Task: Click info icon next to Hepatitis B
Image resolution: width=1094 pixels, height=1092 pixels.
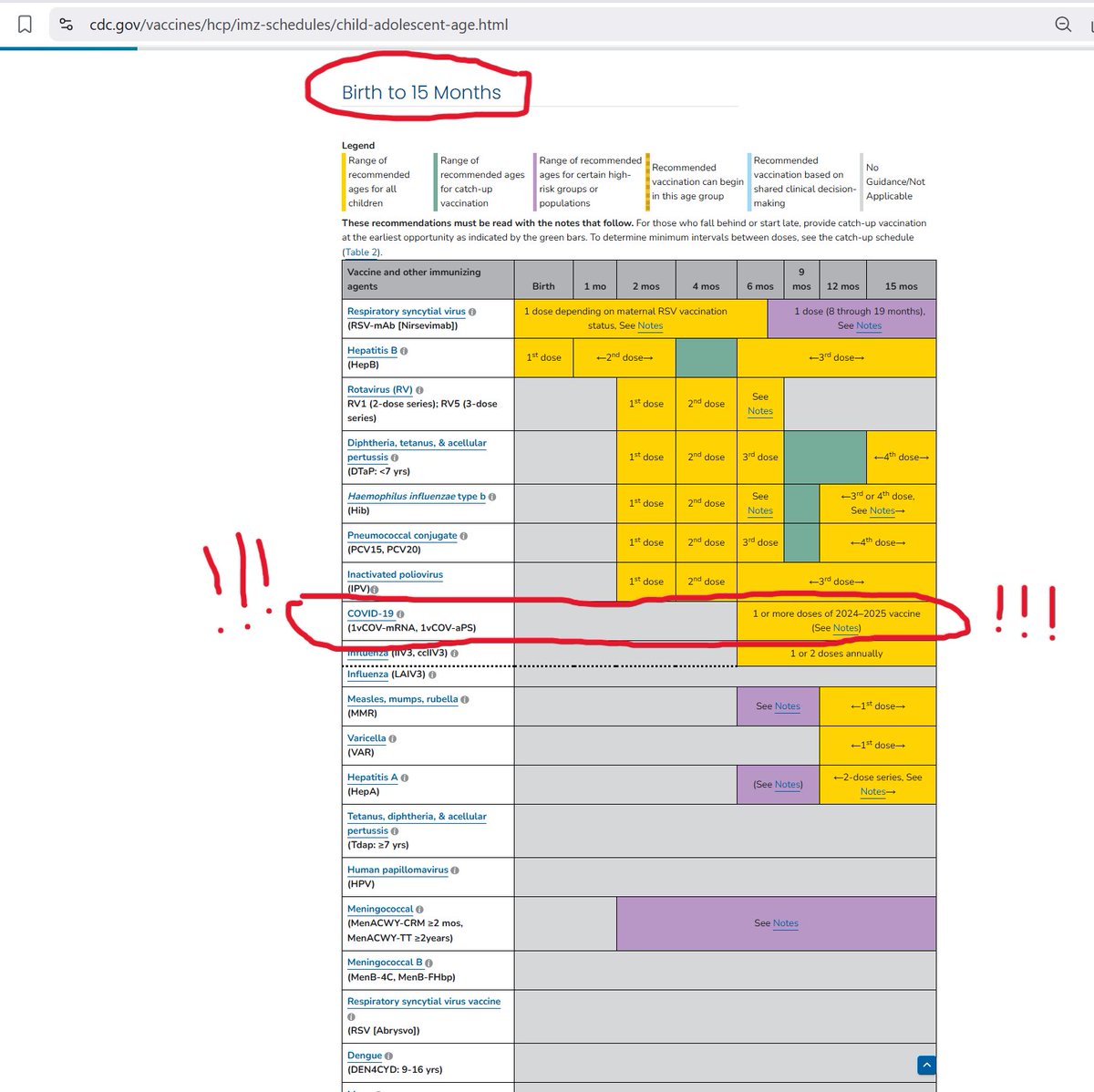Action: (404, 351)
